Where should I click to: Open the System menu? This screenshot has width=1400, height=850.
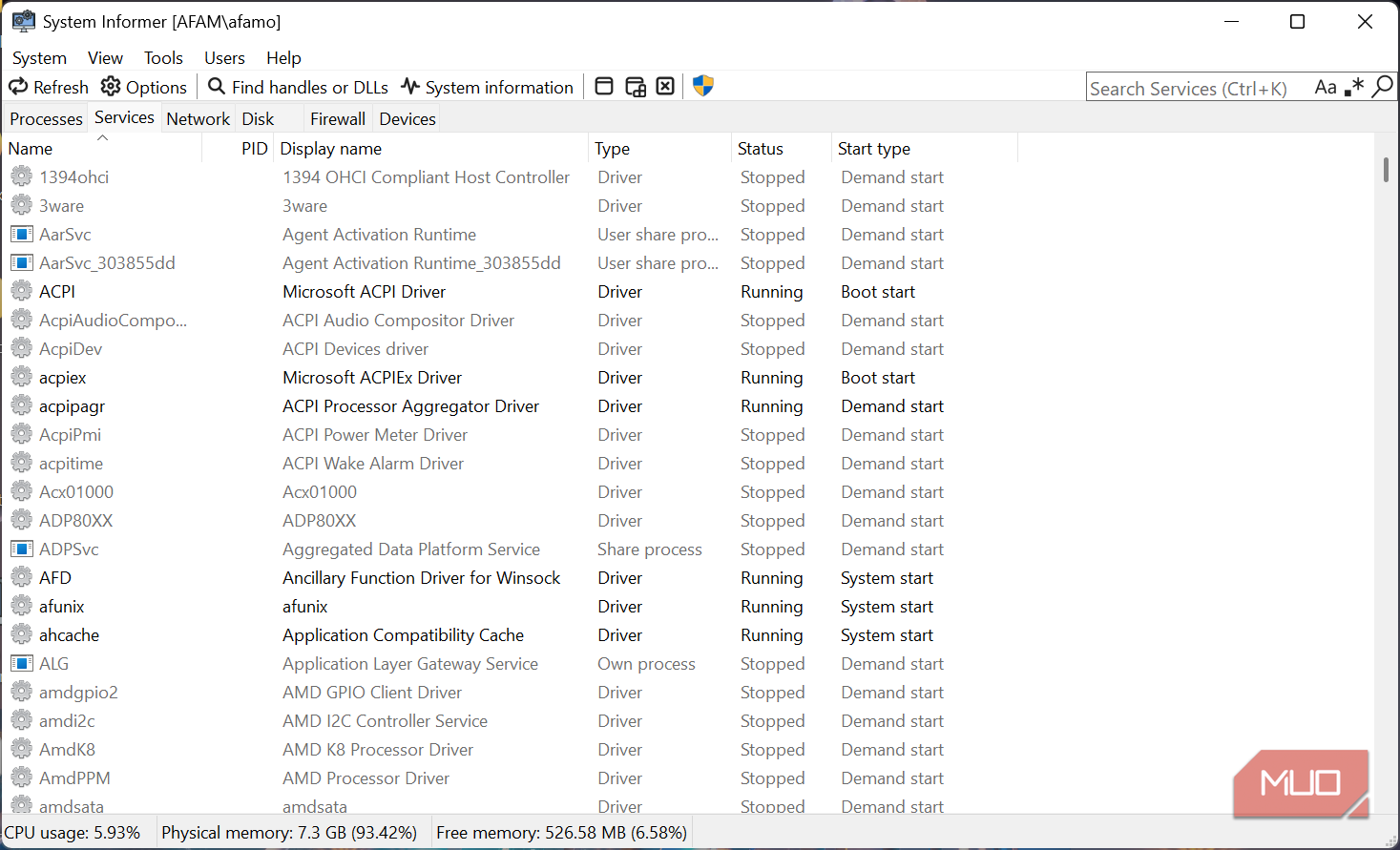39,58
